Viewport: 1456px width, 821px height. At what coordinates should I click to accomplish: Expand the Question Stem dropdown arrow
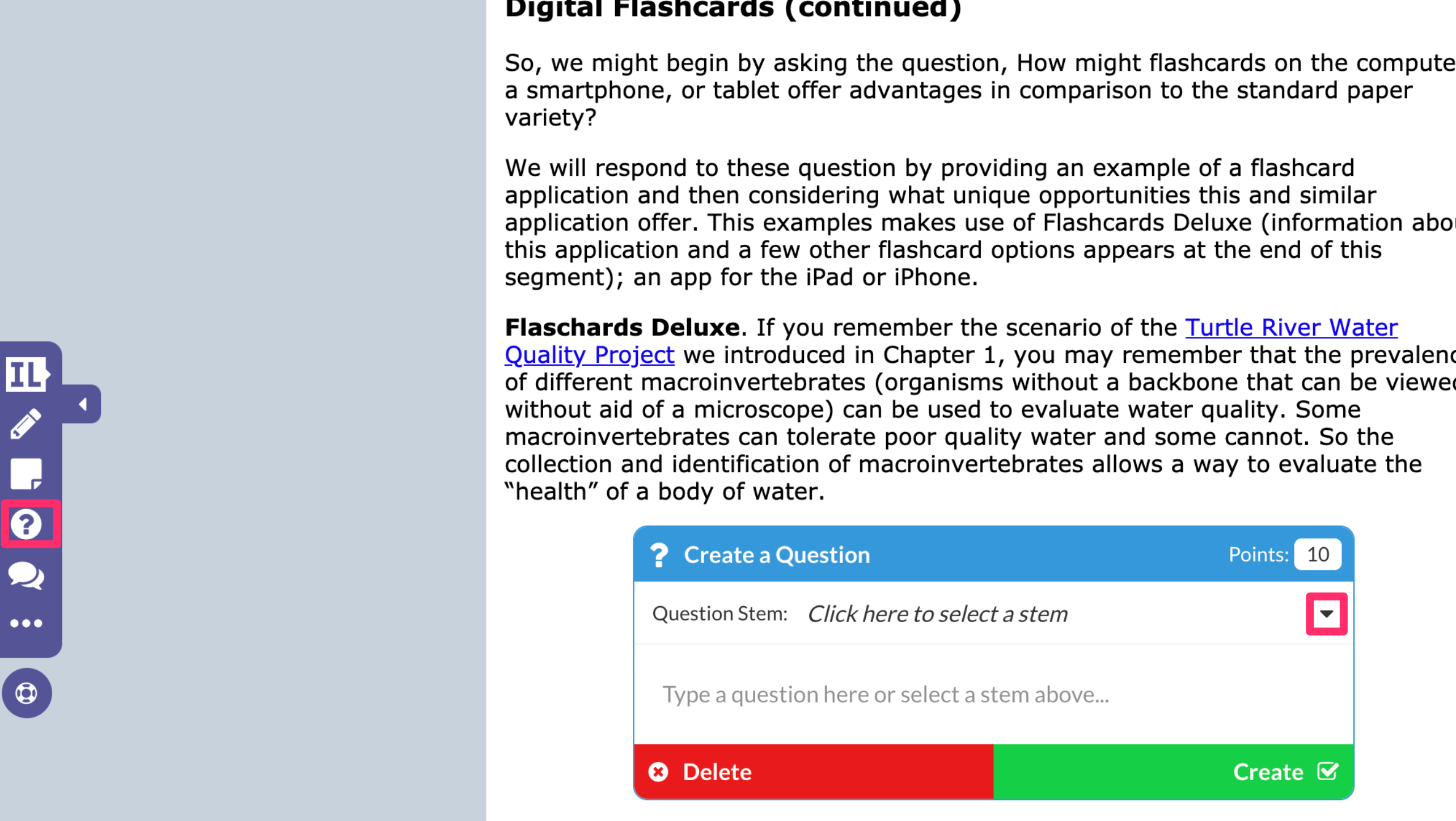(1326, 614)
